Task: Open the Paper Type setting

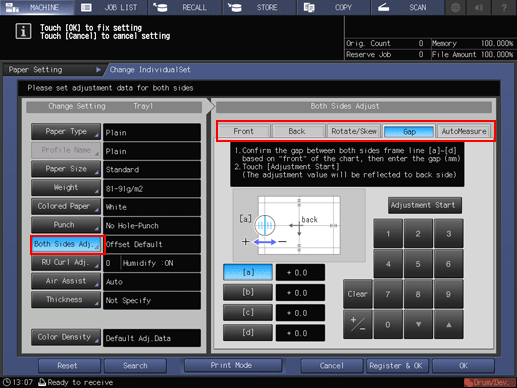Action: [66, 132]
